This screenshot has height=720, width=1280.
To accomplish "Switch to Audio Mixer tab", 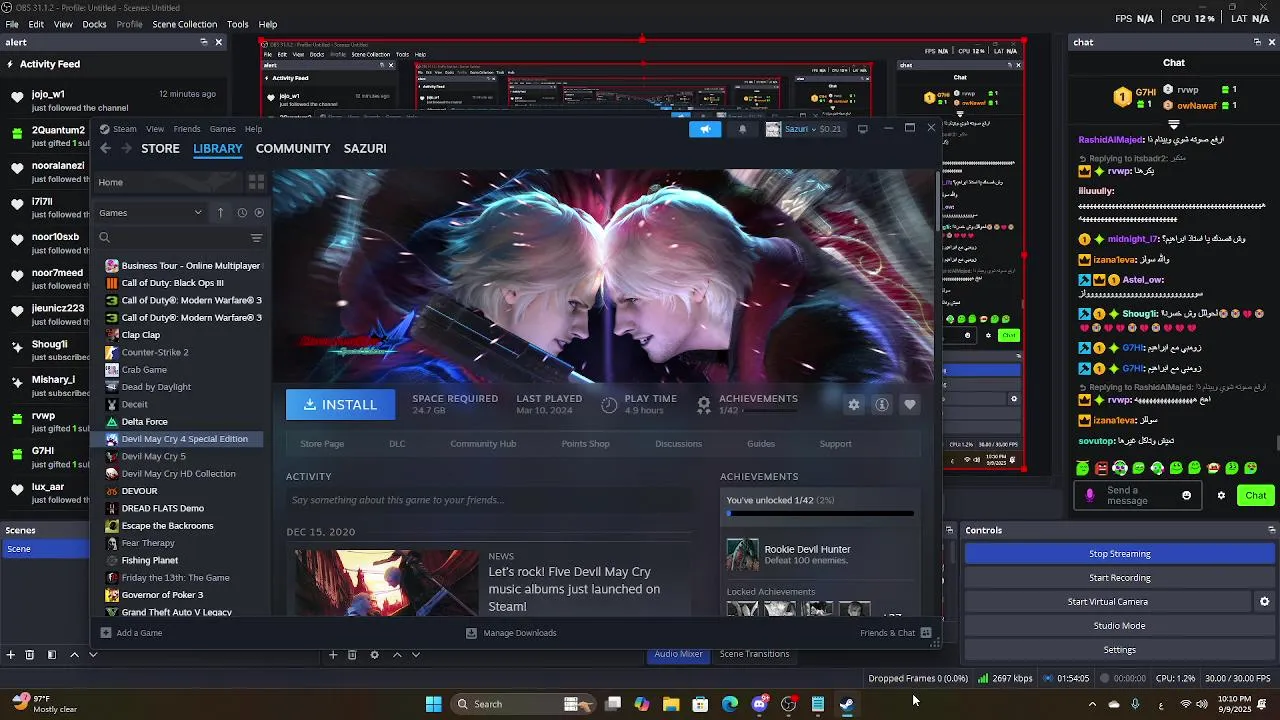I will point(678,654).
